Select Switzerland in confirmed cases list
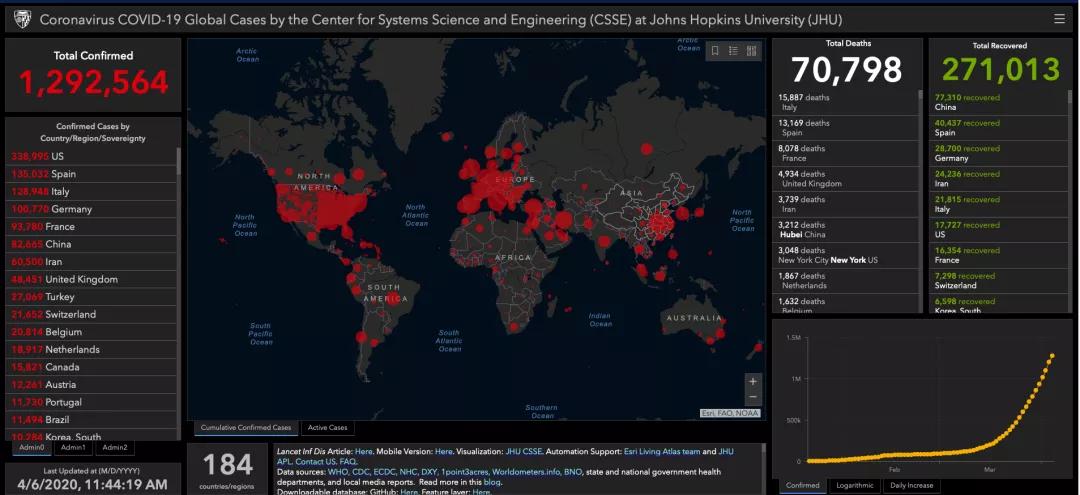Viewport: 1080px width, 495px height. tap(90, 315)
